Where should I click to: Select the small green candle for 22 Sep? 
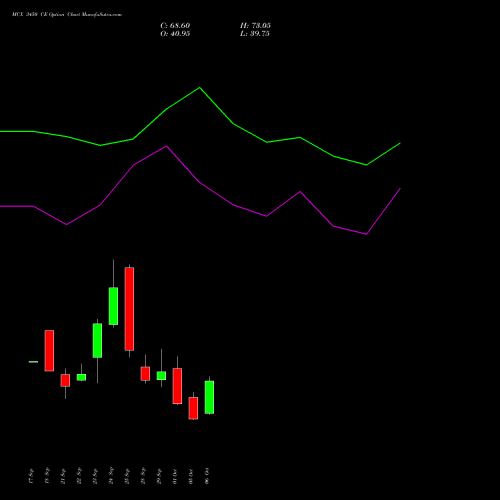[81, 377]
